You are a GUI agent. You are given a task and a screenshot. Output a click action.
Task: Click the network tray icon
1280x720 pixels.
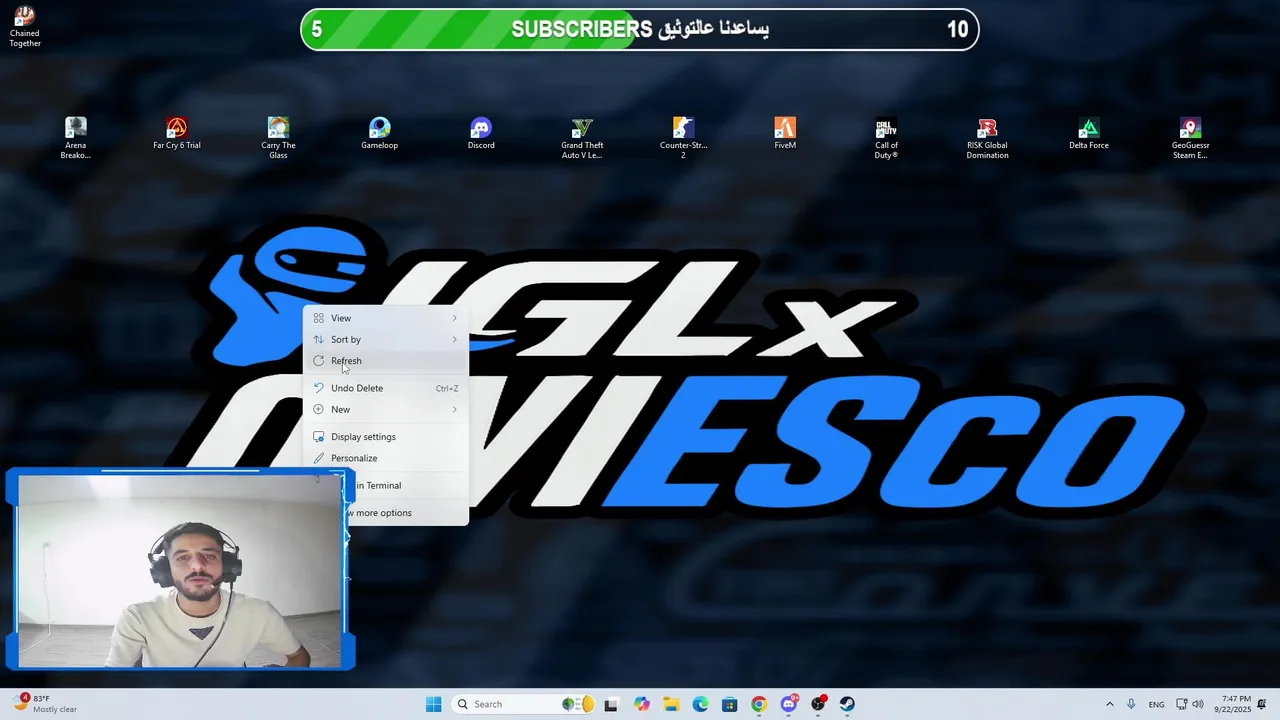1181,704
